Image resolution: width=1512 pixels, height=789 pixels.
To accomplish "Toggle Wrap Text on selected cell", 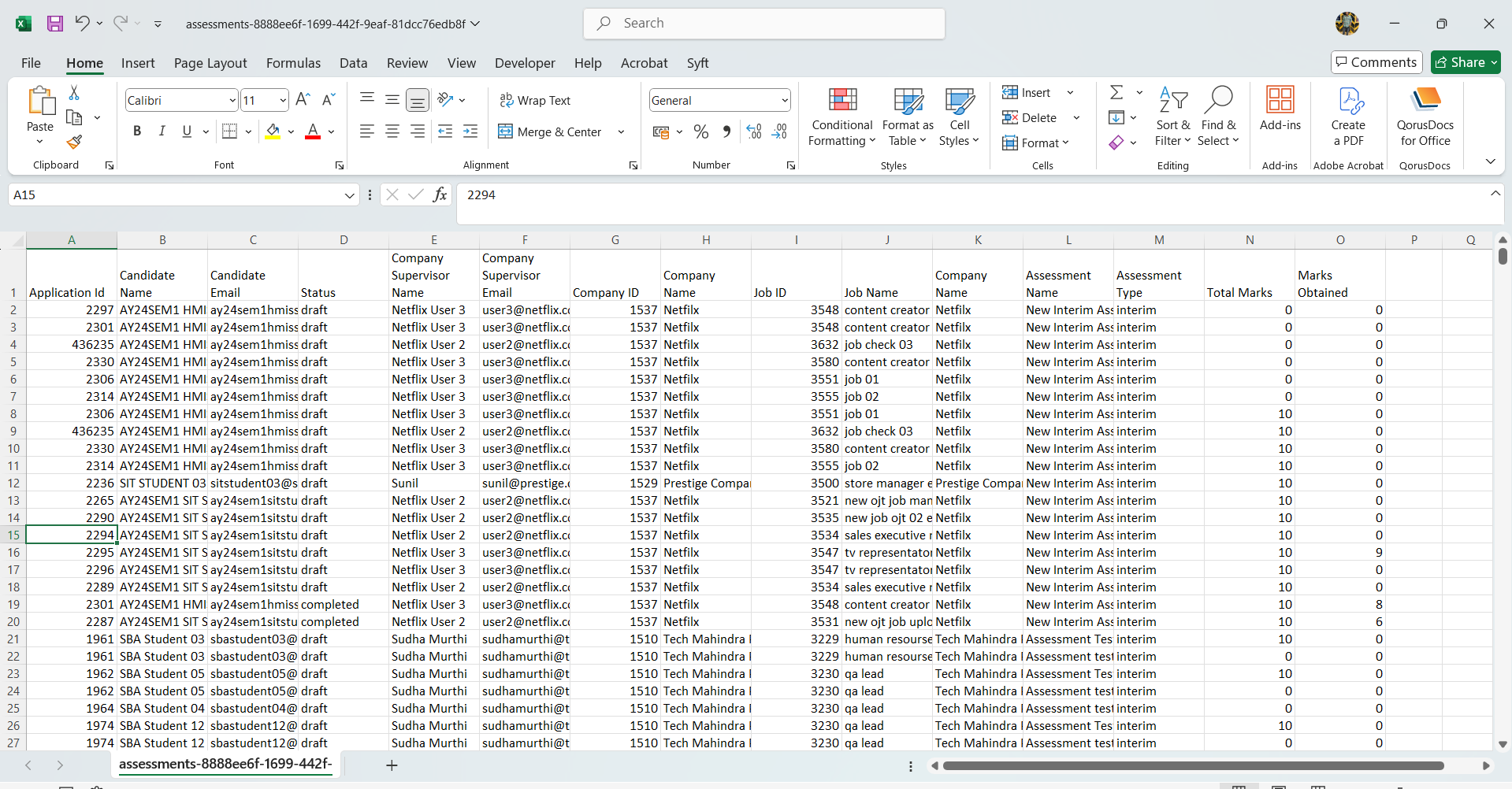I will (x=535, y=101).
